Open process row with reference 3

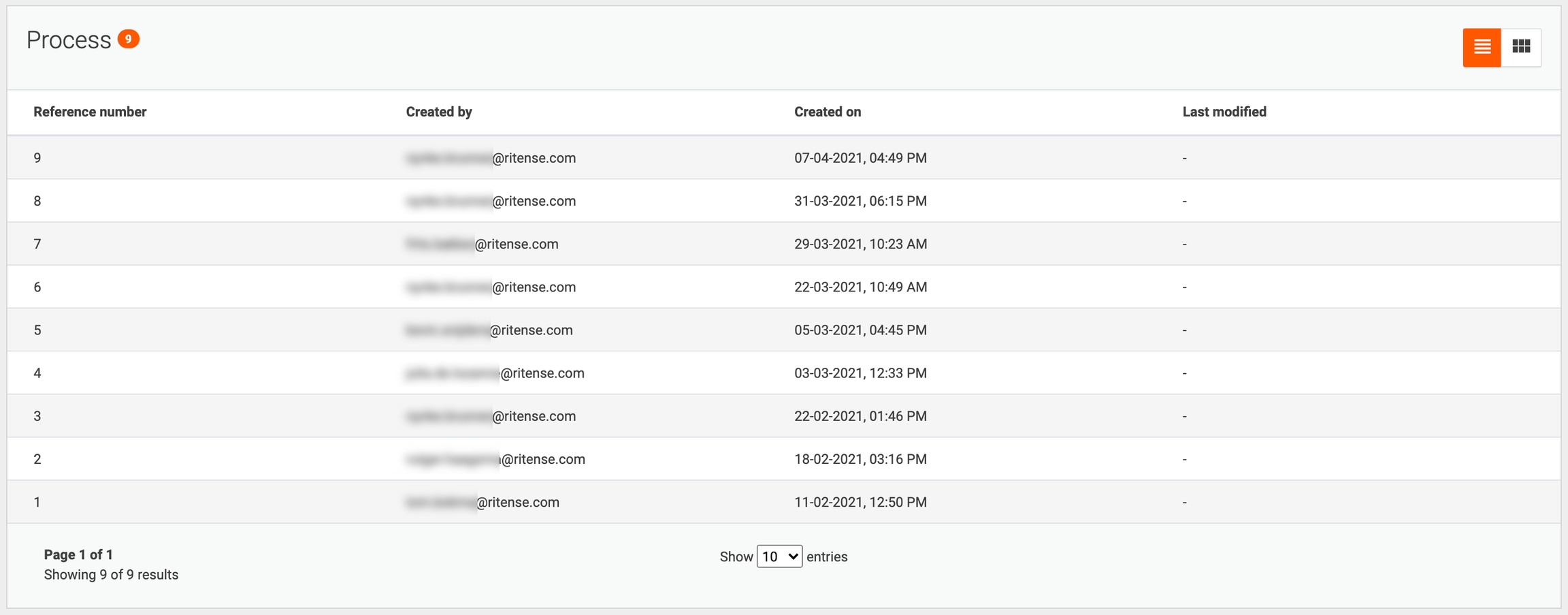click(x=37, y=416)
